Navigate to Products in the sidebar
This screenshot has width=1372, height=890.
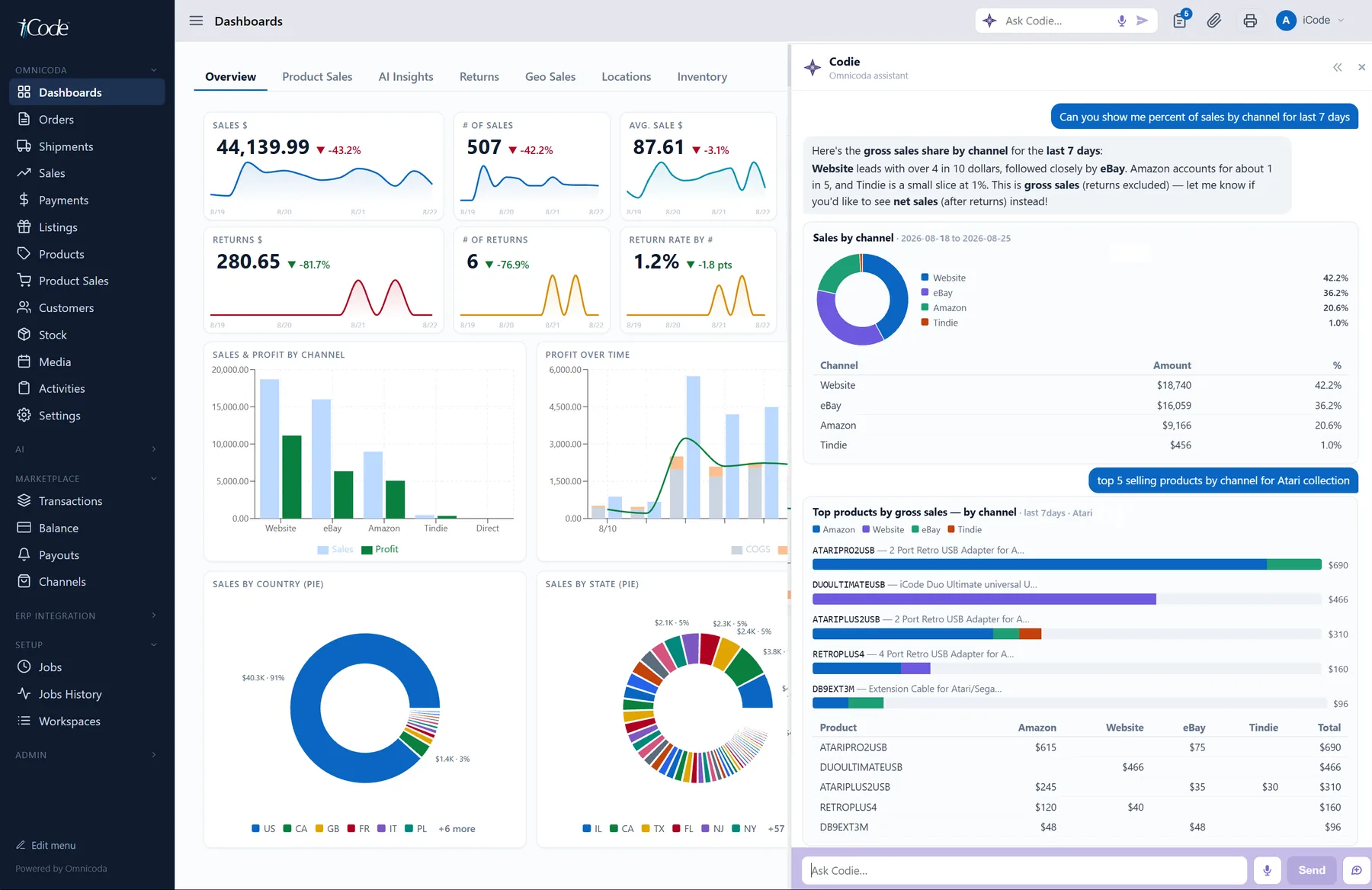[87, 254]
